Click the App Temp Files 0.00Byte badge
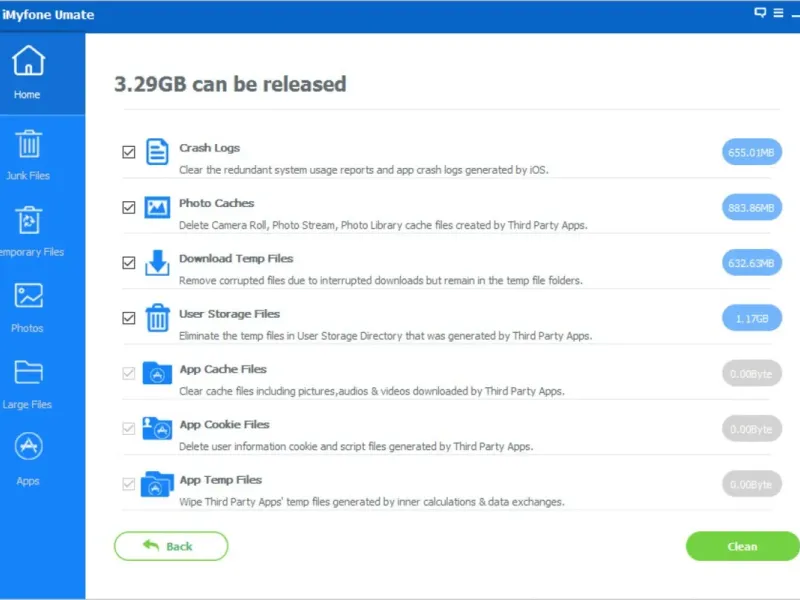 [x=752, y=484]
